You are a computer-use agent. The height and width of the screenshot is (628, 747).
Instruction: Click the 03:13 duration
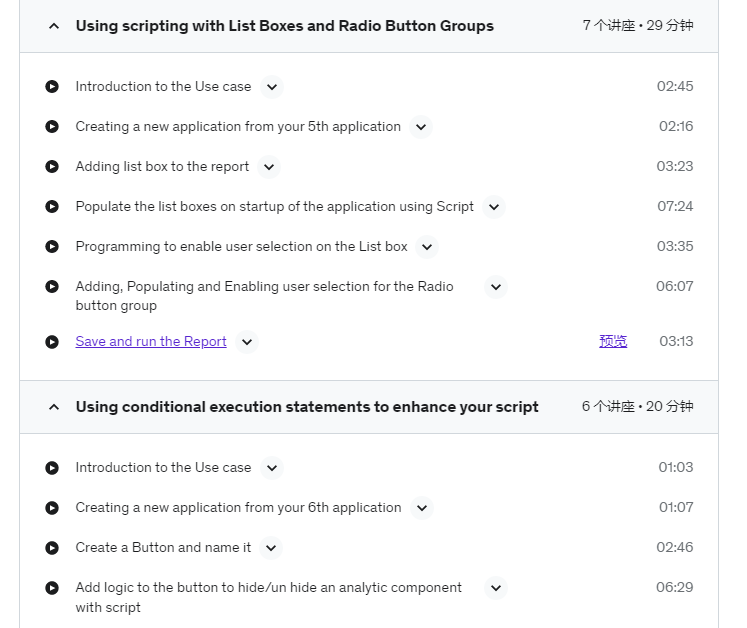coord(676,342)
